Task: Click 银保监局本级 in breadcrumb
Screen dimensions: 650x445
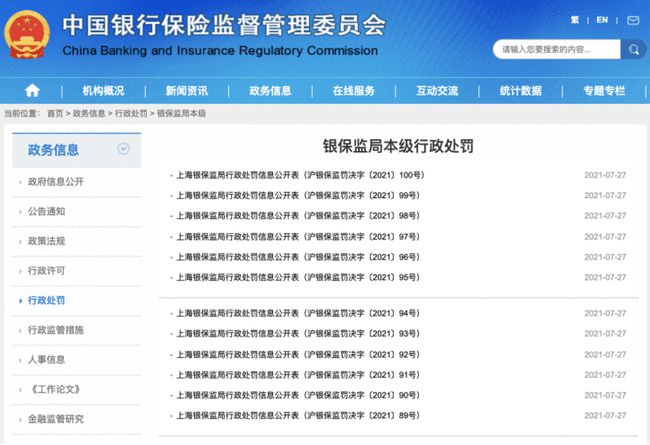Action: pos(182,114)
